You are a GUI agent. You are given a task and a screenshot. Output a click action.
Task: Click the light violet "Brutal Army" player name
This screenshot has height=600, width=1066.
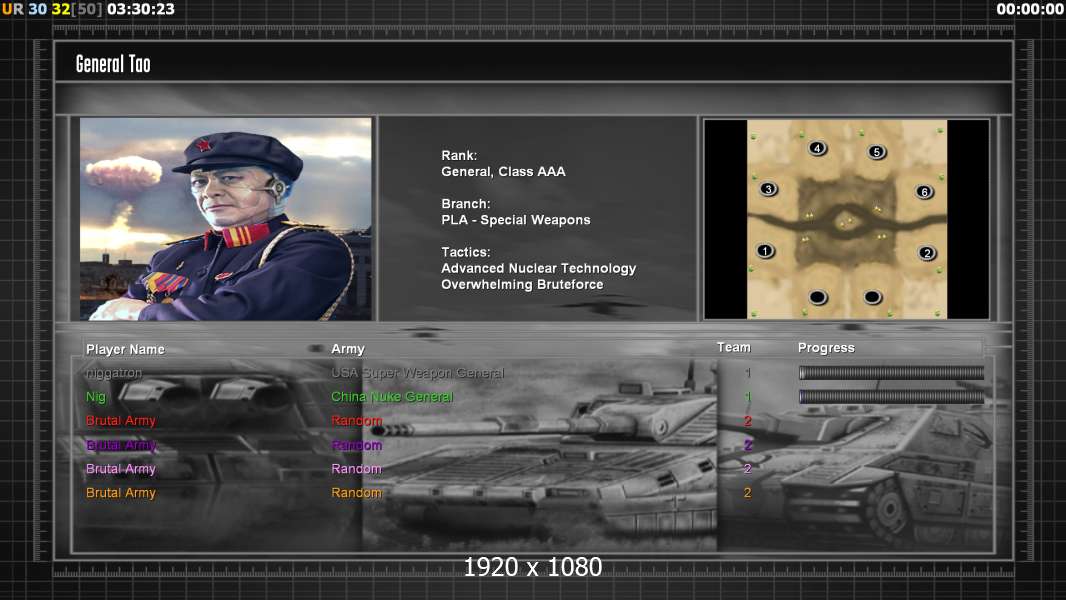coord(120,469)
